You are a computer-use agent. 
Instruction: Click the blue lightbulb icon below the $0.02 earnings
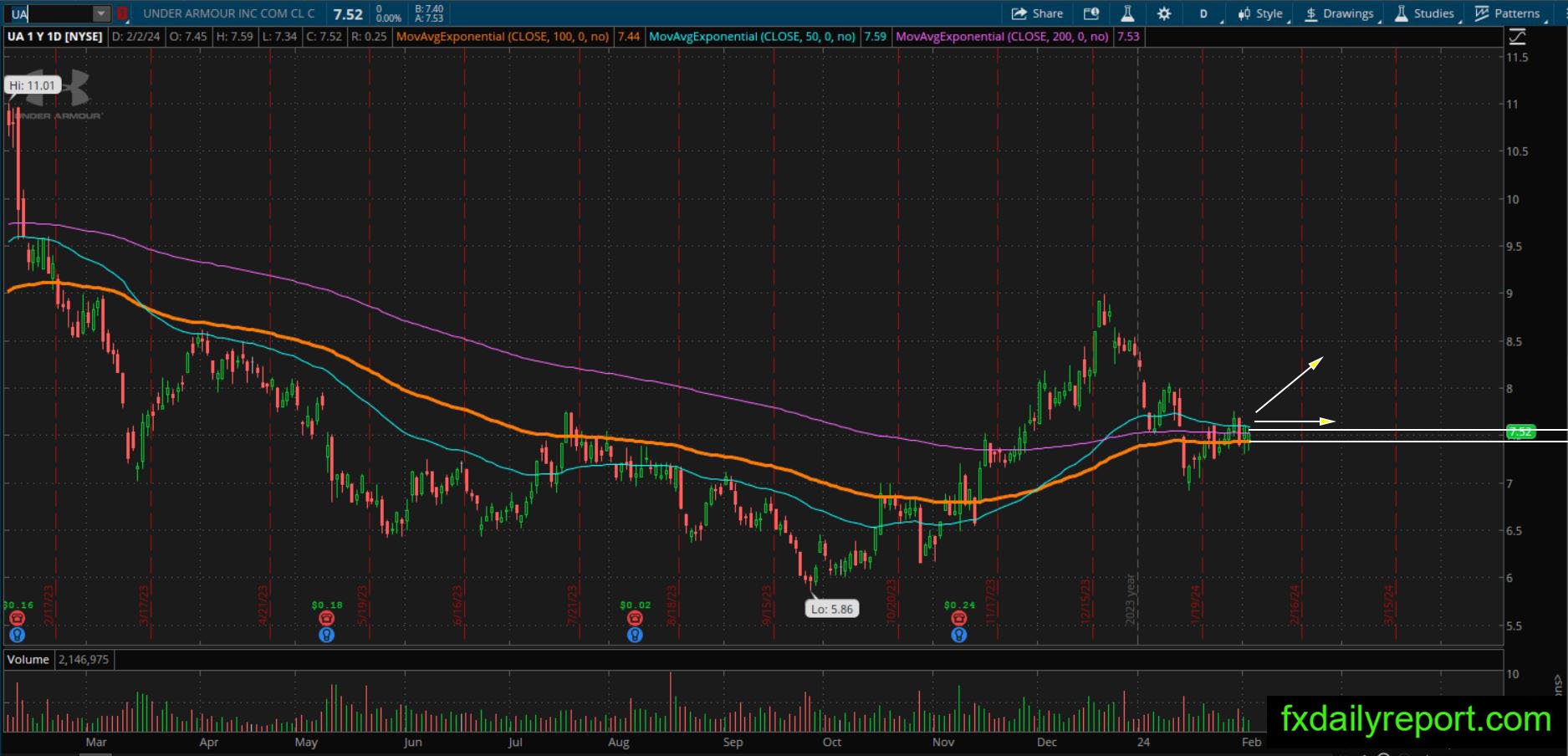tap(635, 635)
